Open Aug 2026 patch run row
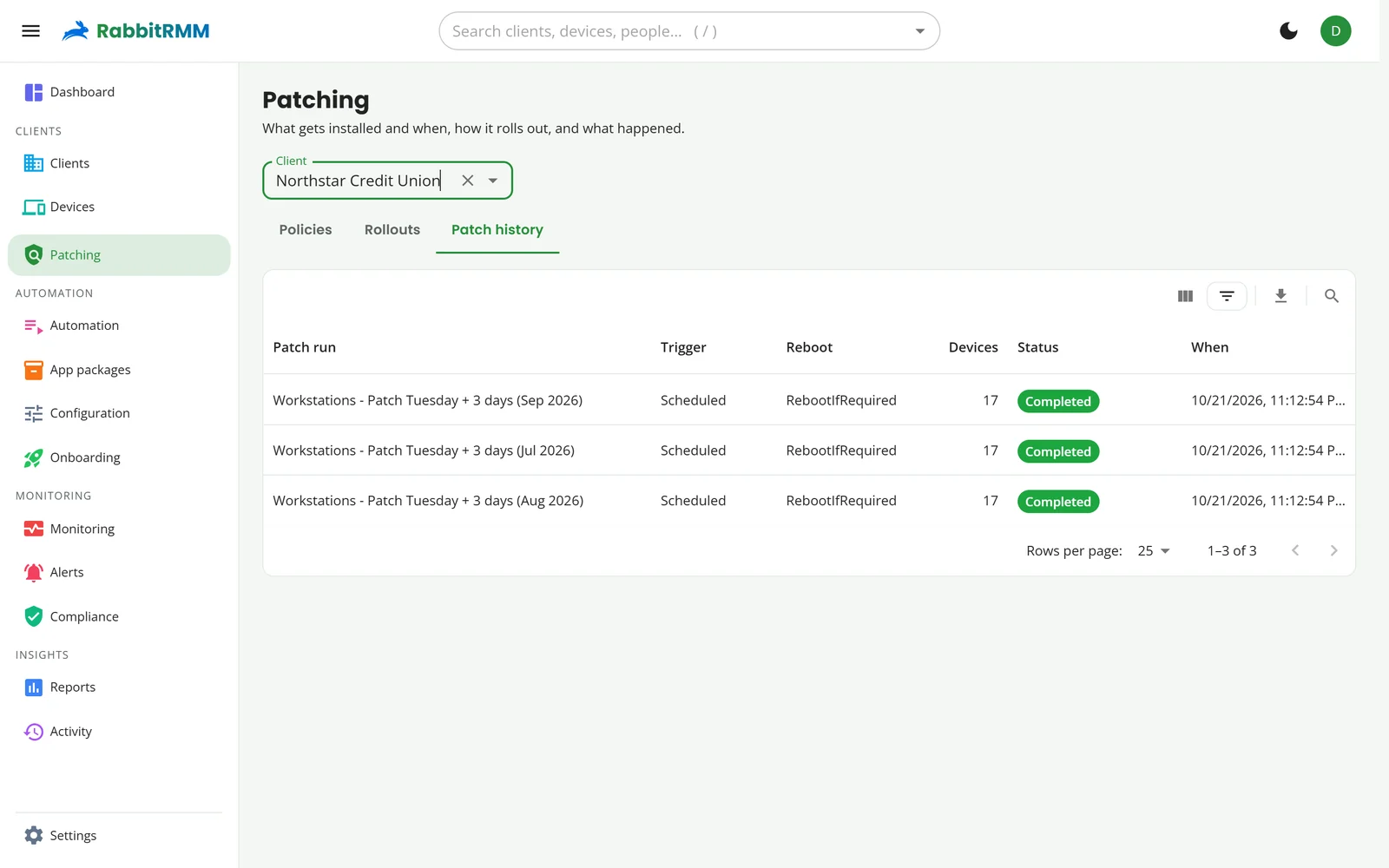 (809, 501)
